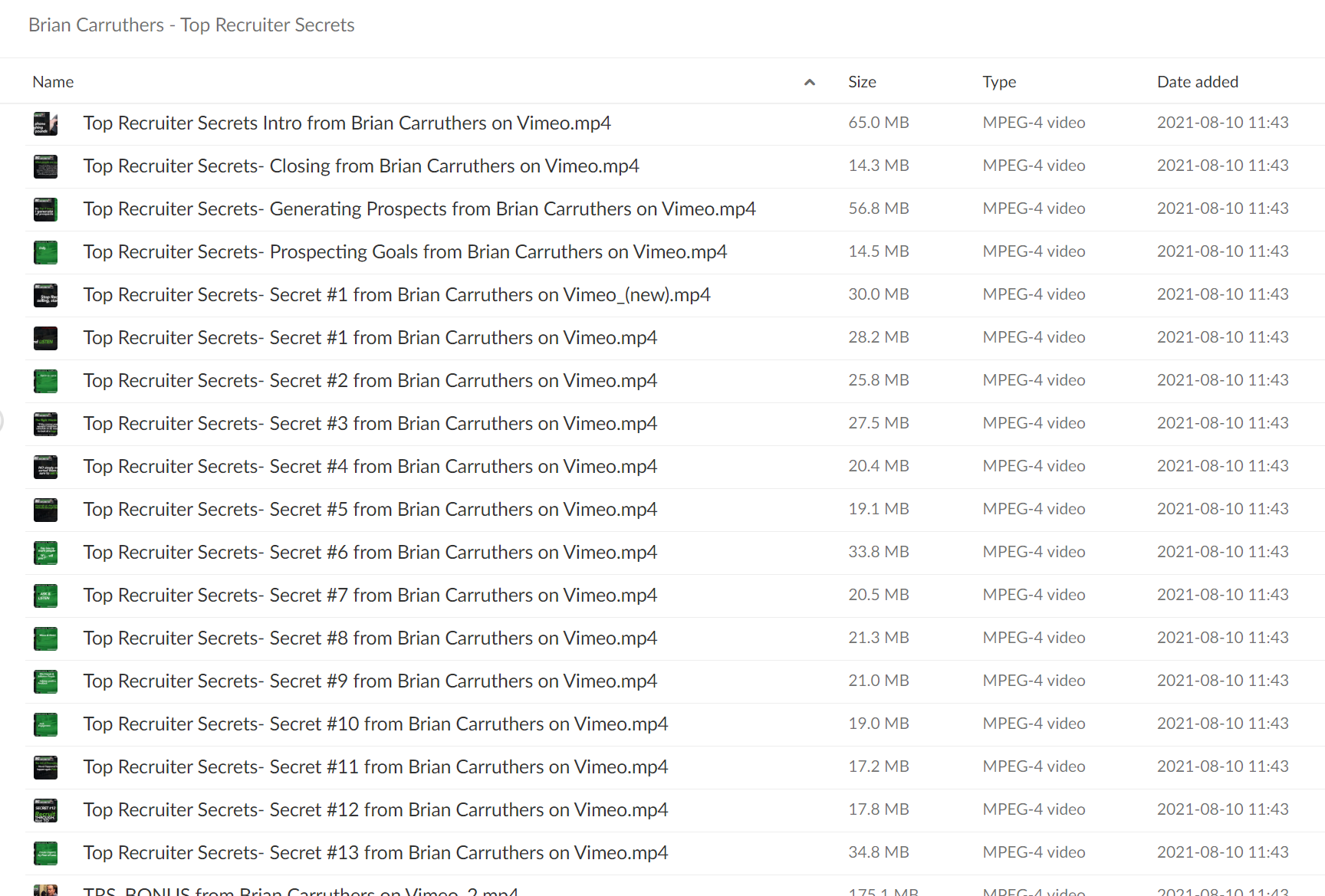
Task: Click the Secret #13 video thumbnail
Action: 45,853
